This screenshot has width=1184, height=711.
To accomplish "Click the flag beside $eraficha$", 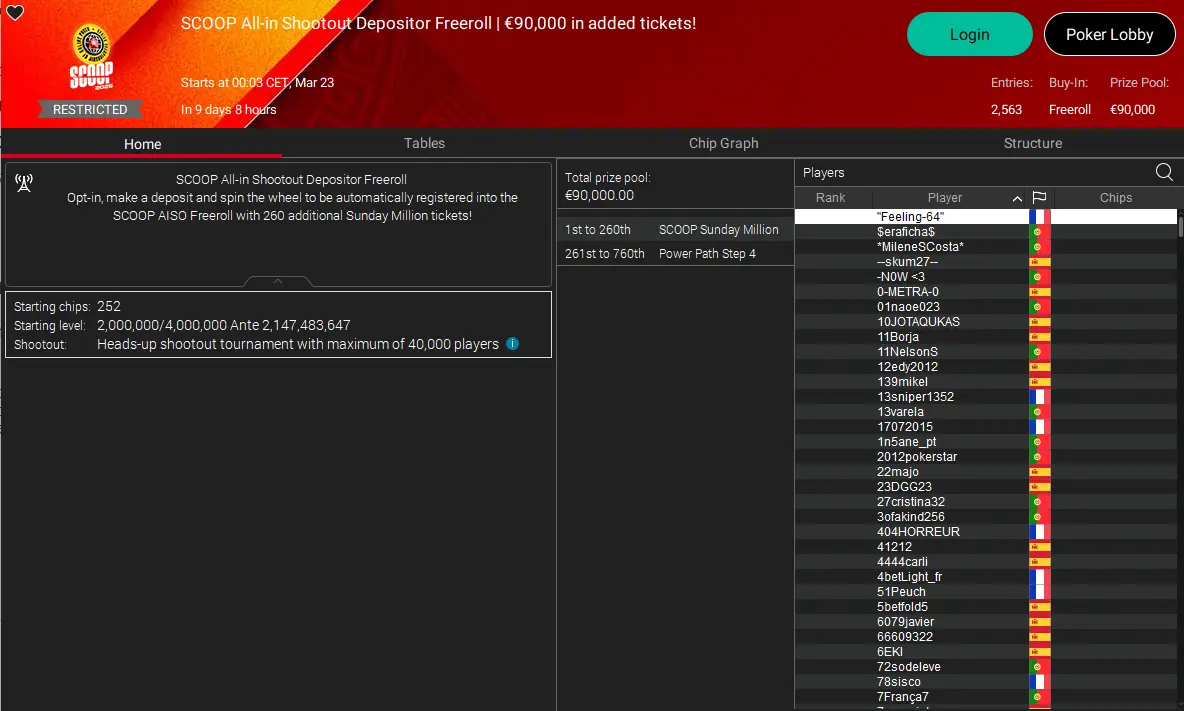I will (1039, 232).
